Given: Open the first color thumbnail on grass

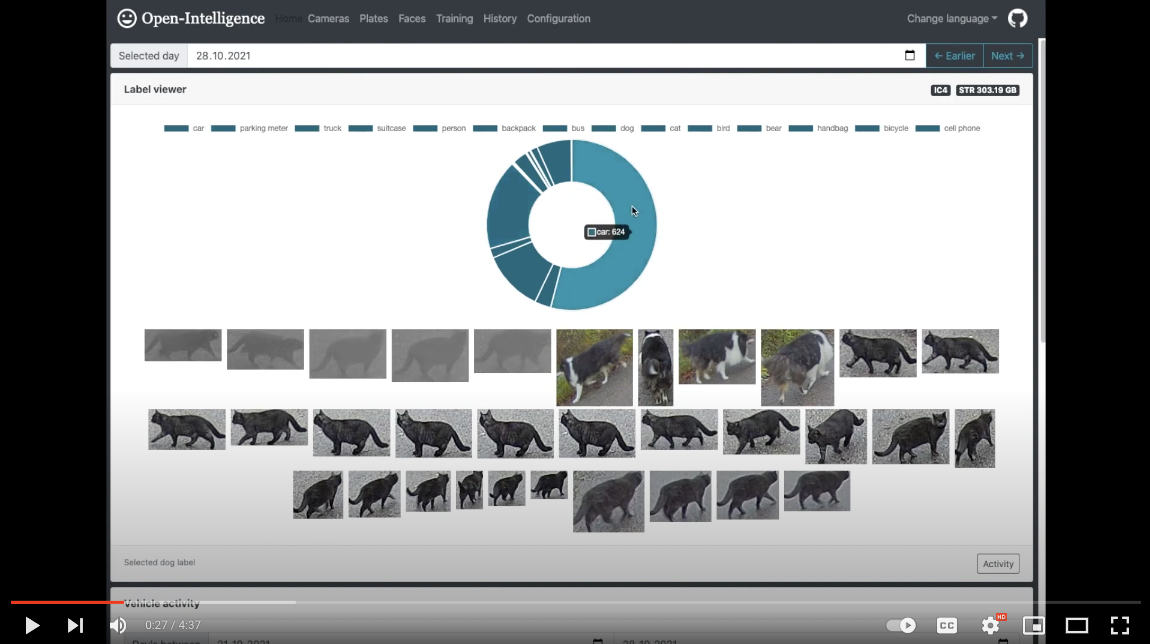Looking at the screenshot, I should [594, 367].
